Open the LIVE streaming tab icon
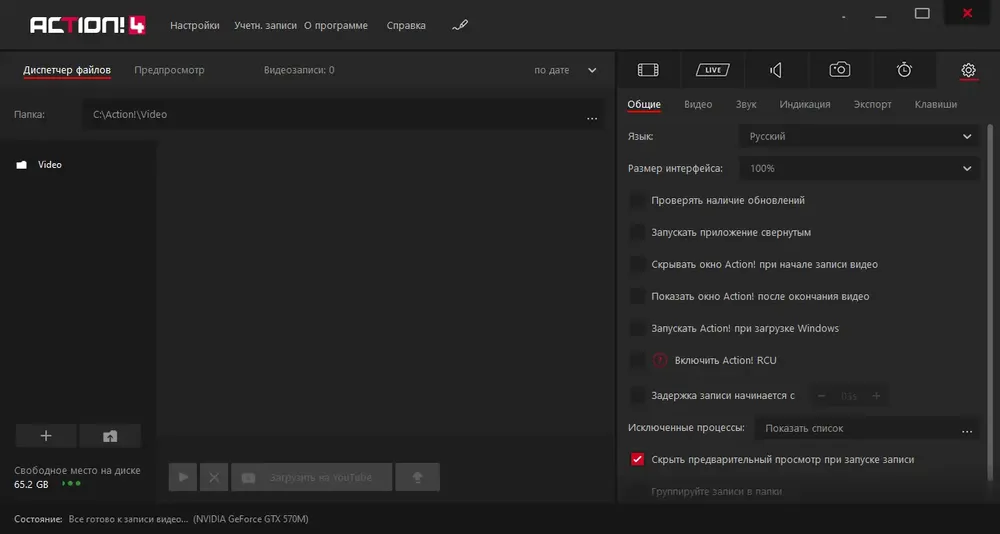This screenshot has height=534, width=1000. point(712,70)
